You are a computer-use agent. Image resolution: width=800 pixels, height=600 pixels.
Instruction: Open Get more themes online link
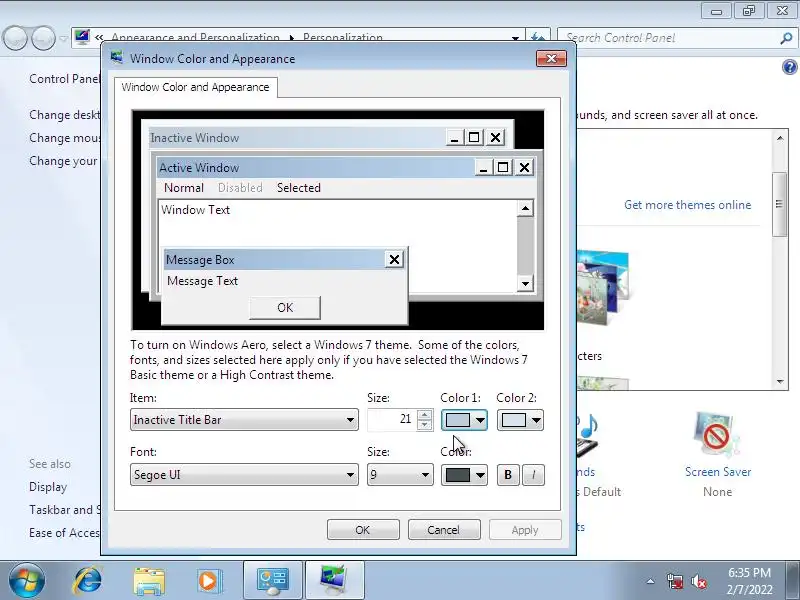pyautogui.click(x=687, y=205)
